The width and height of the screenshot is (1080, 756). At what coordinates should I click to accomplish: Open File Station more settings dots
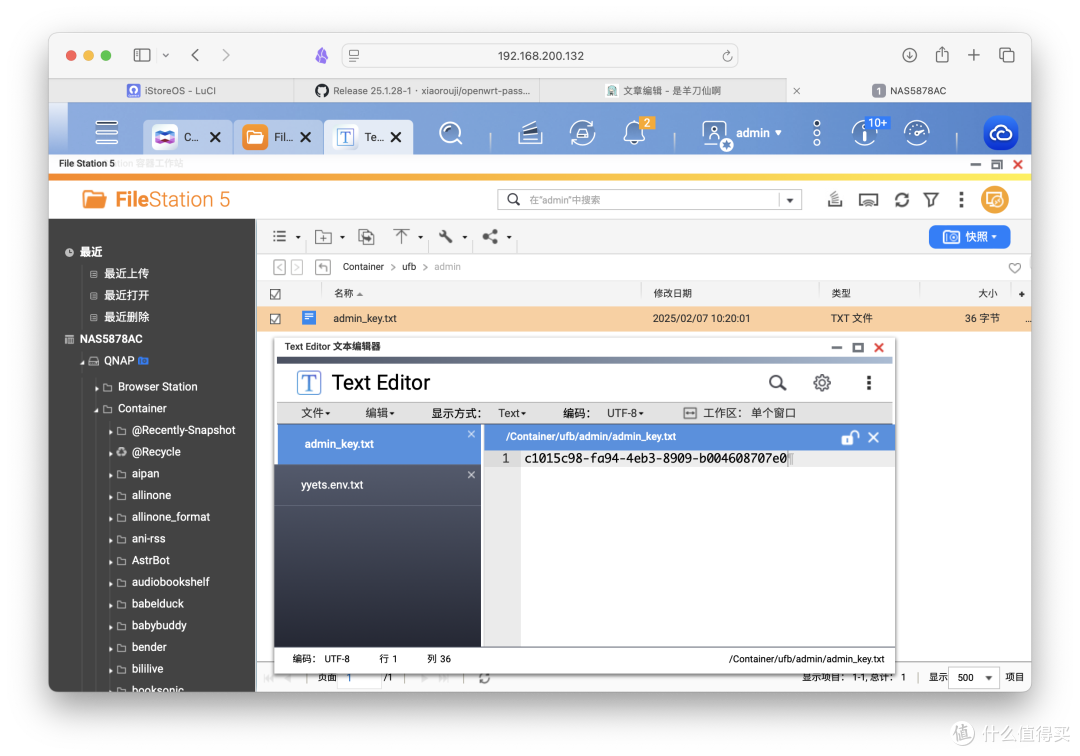click(962, 200)
